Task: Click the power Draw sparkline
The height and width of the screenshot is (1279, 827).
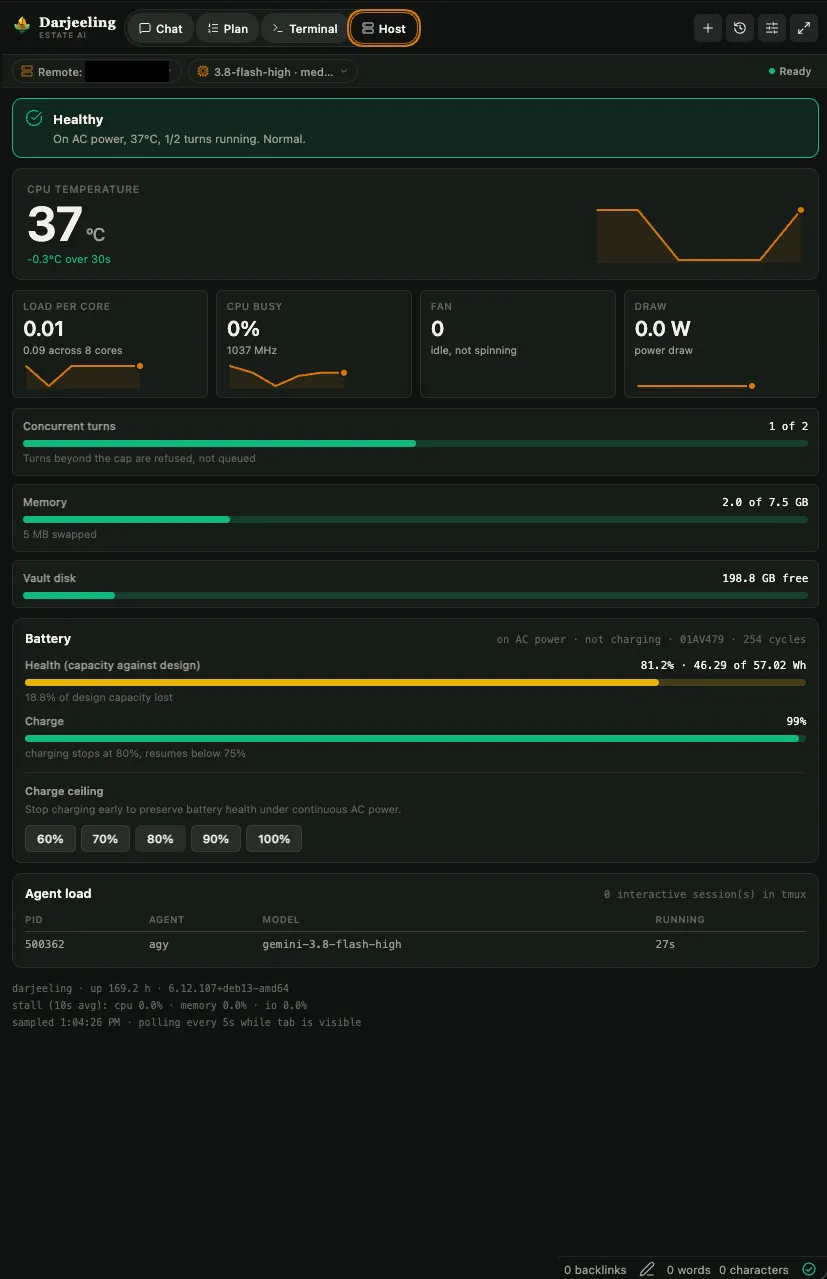Action: point(695,385)
